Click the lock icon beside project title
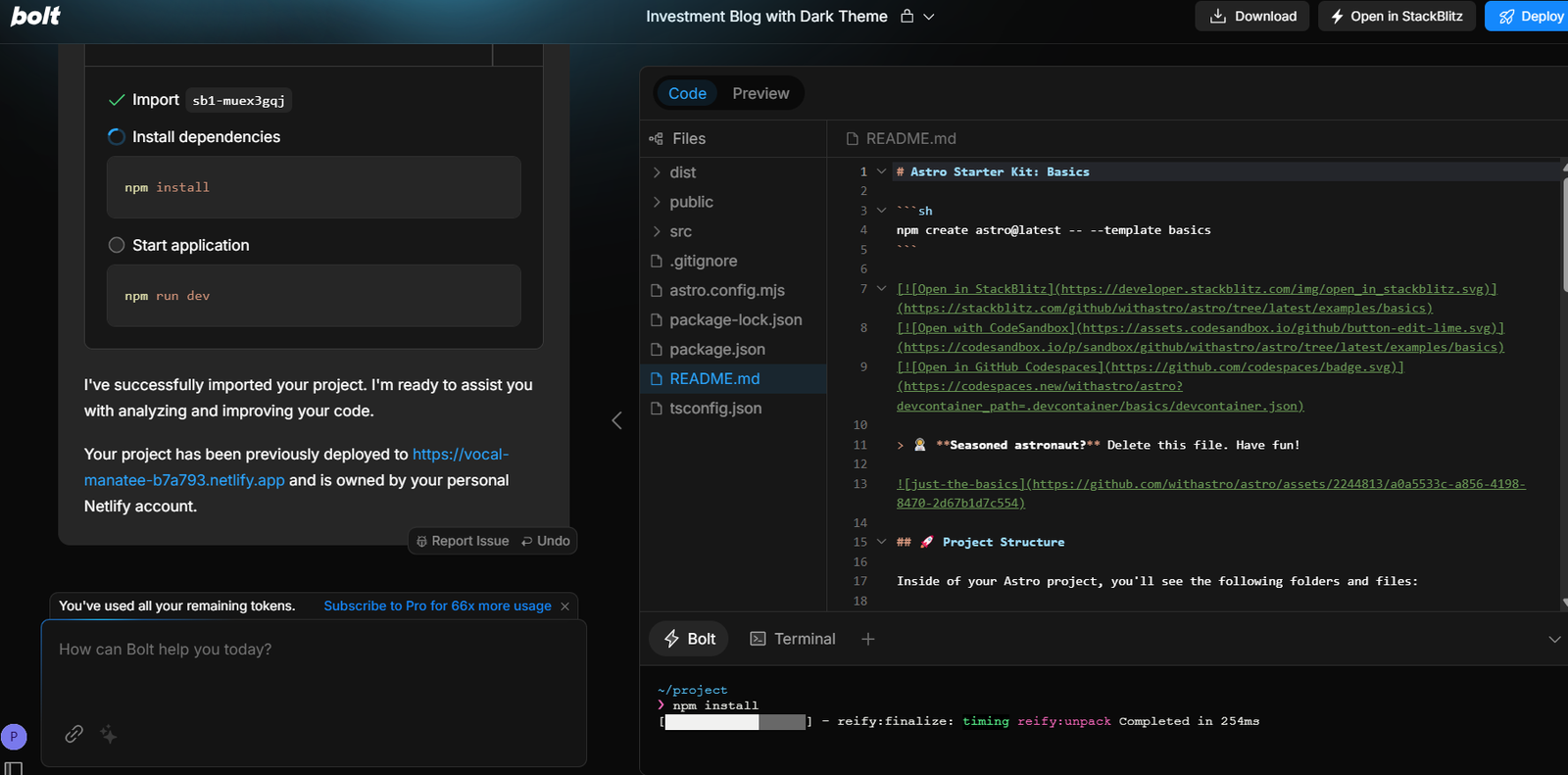 [x=907, y=16]
